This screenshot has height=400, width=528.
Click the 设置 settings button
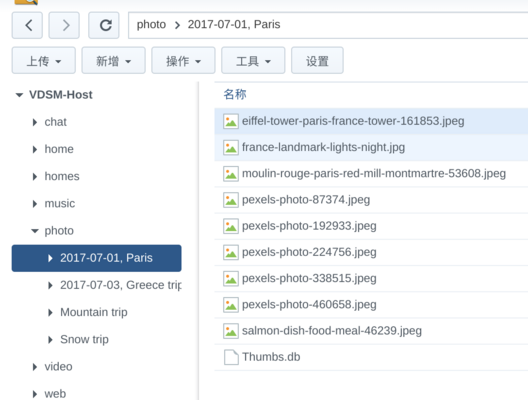click(x=317, y=61)
